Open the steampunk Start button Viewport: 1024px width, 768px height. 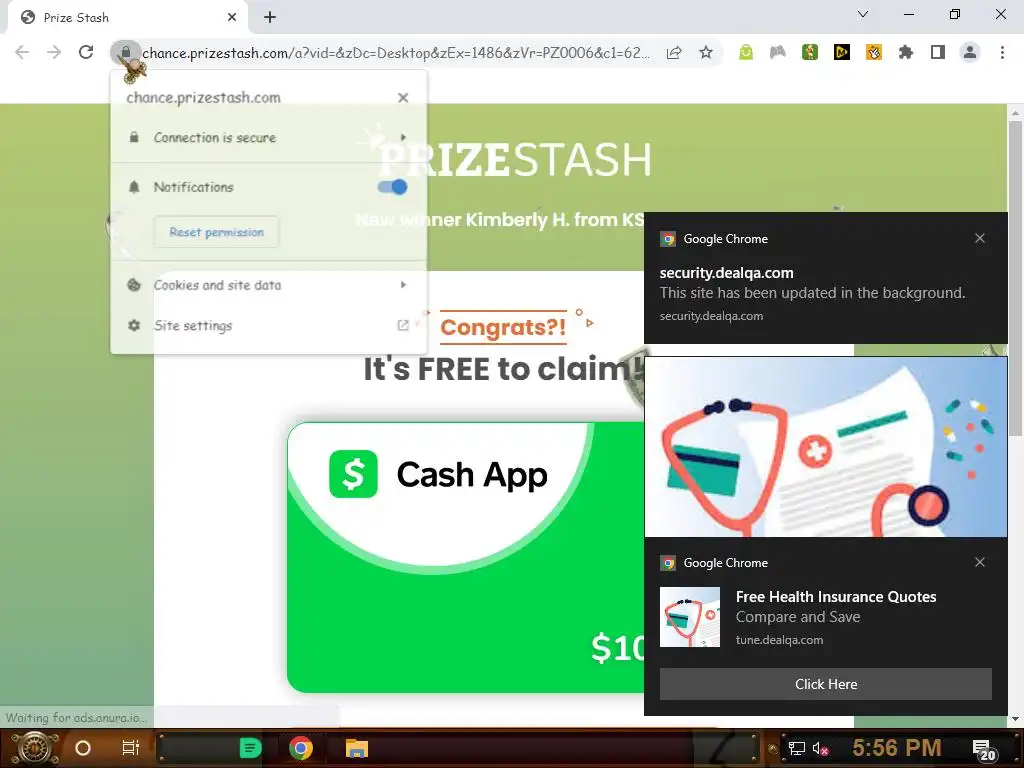[34, 748]
